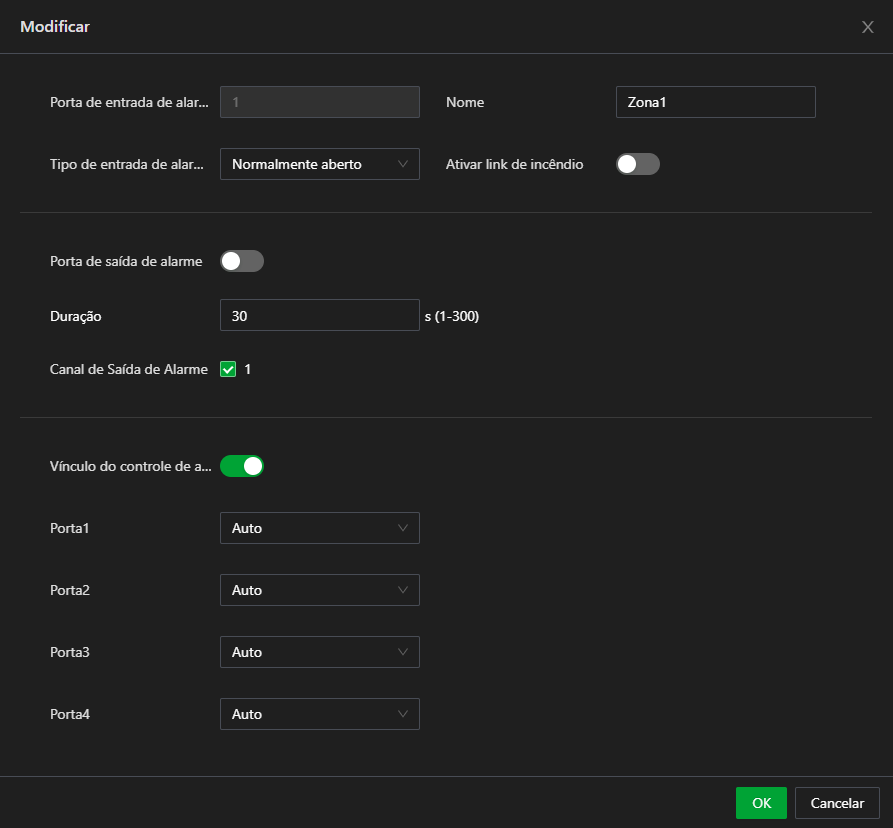Screen dimensions: 893x828
Task: Click the chevron arrow in Porta2 dropdown
Action: coord(403,590)
